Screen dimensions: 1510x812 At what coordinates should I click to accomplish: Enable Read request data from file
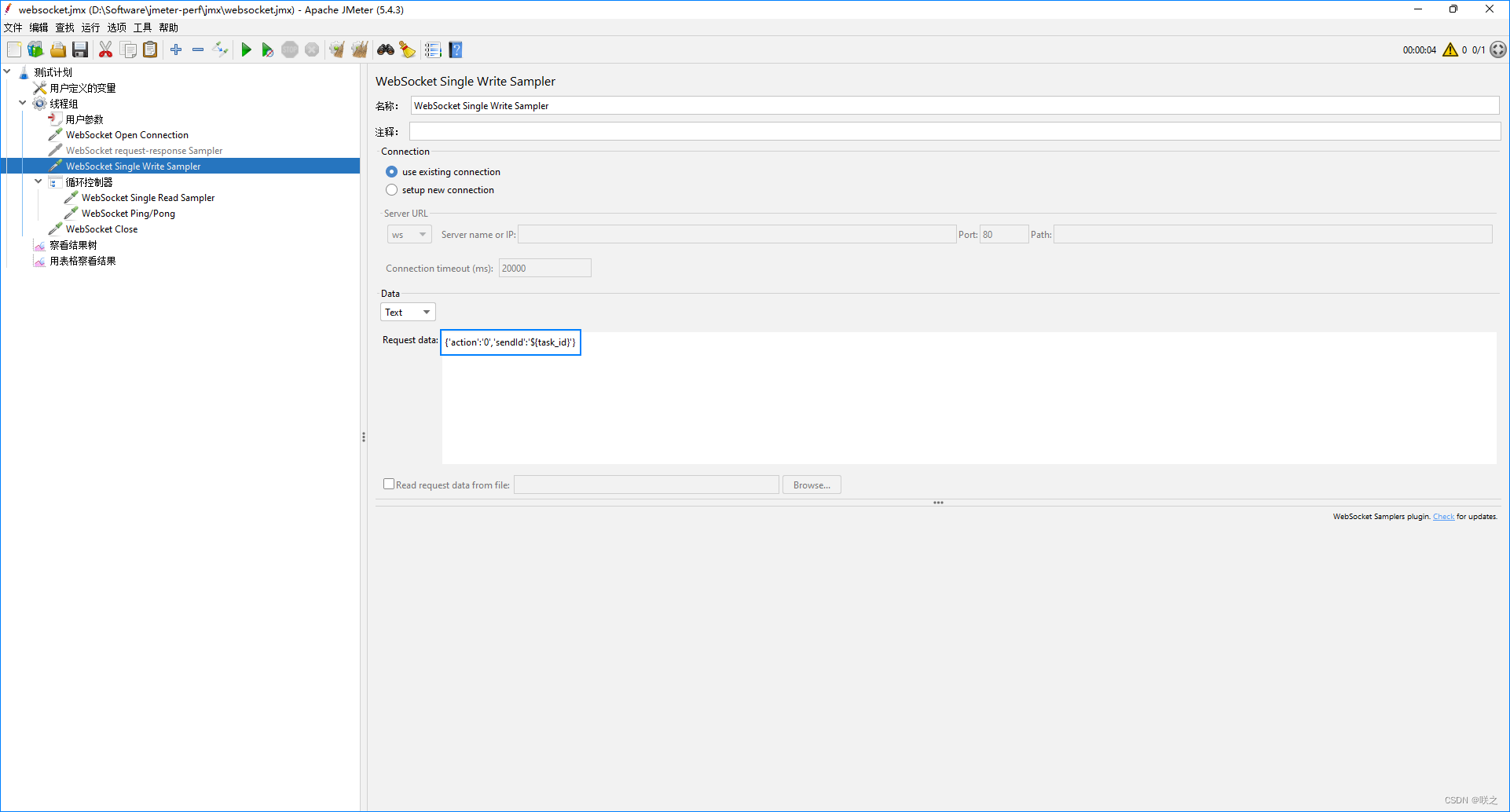pos(389,484)
